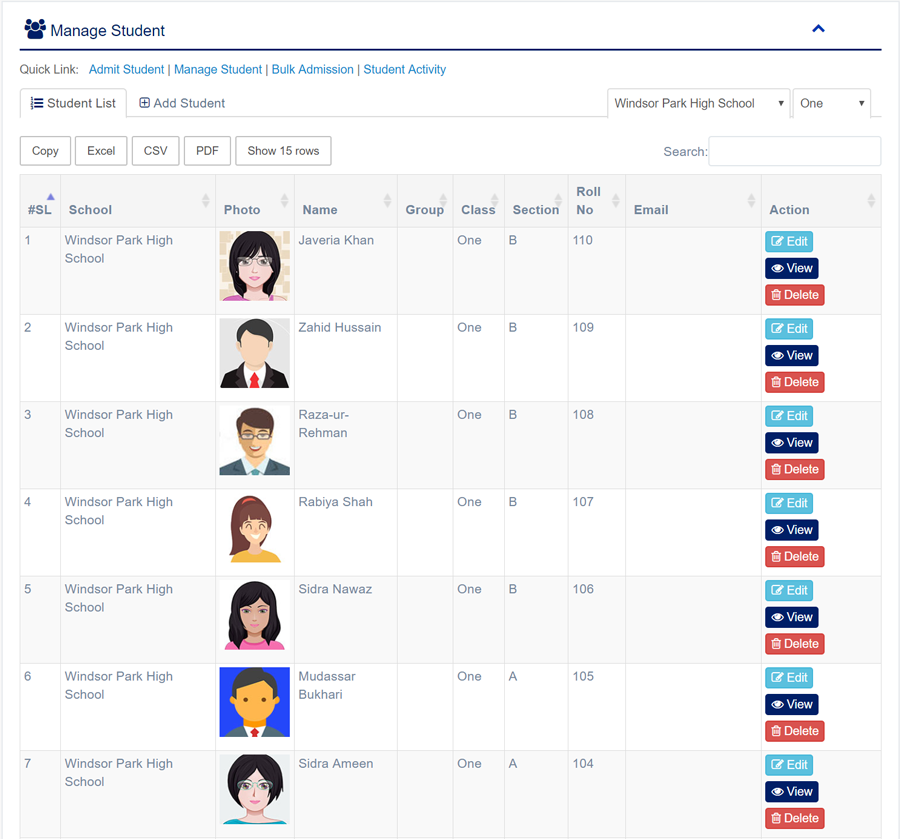View Sidra Nawaz's profile
The height and width of the screenshot is (839, 900).
point(791,618)
